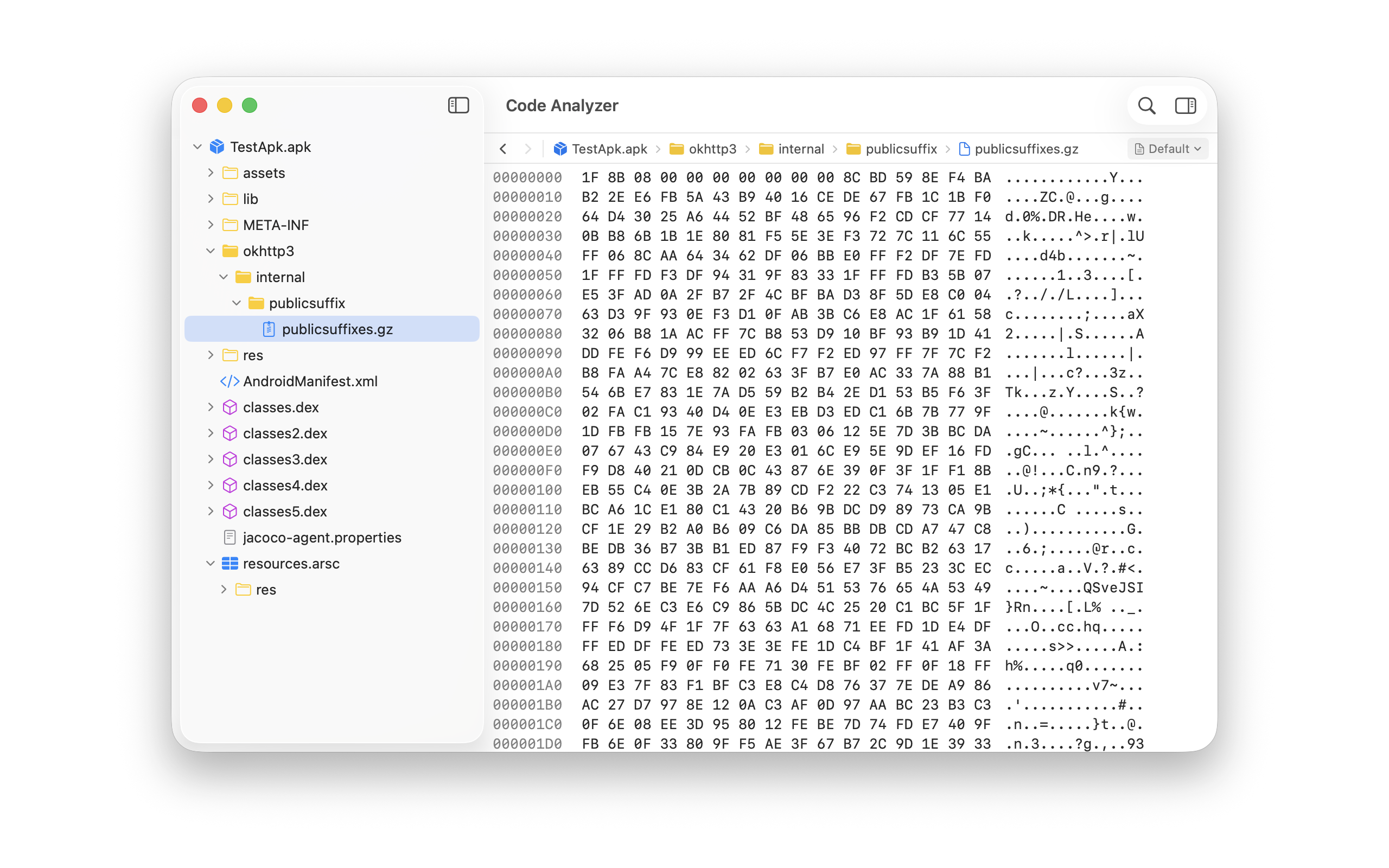Expand the assets folder
1389x868 pixels.
pyautogui.click(x=211, y=173)
